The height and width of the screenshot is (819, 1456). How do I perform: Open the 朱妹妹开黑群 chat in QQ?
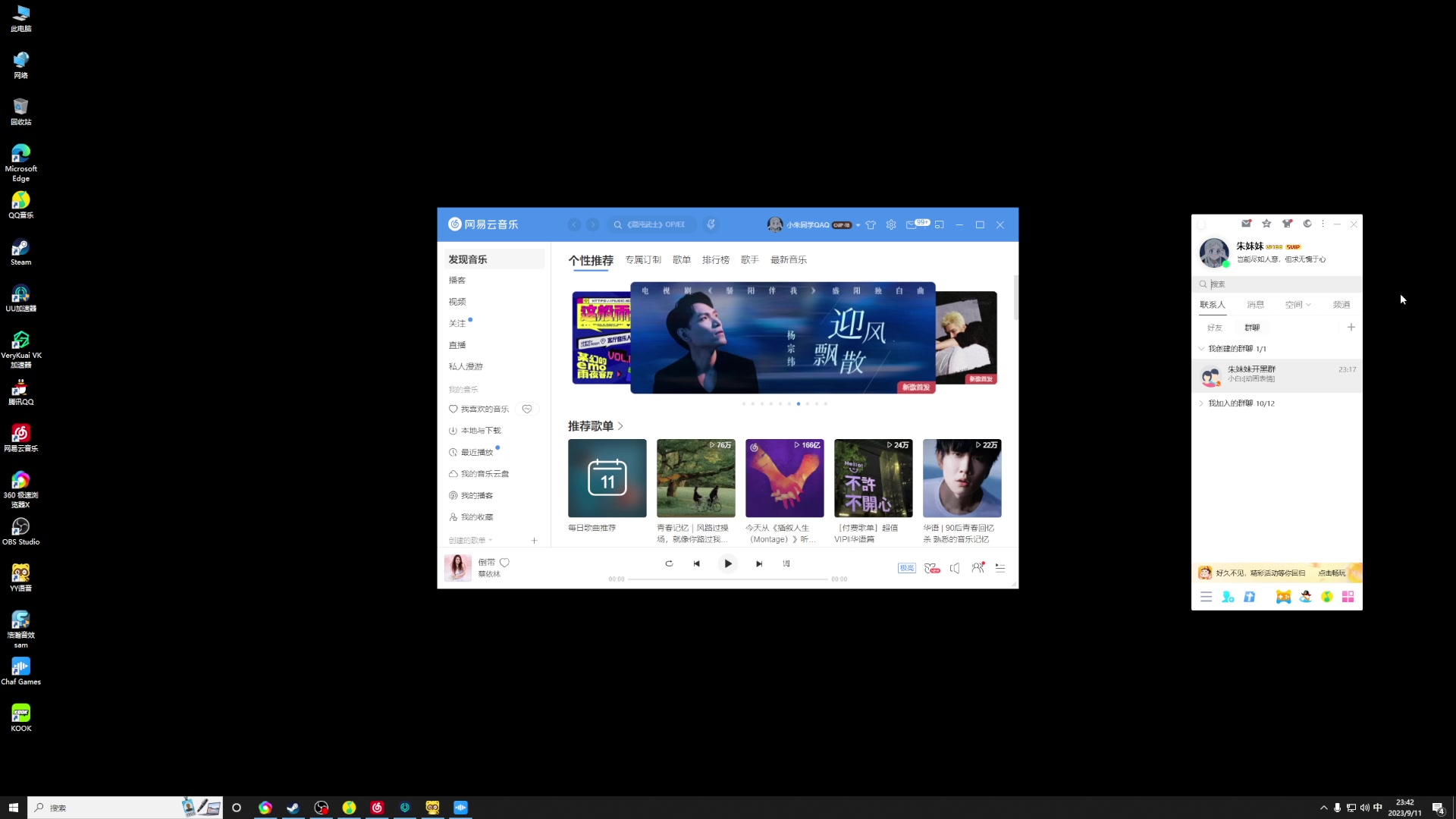(x=1277, y=375)
